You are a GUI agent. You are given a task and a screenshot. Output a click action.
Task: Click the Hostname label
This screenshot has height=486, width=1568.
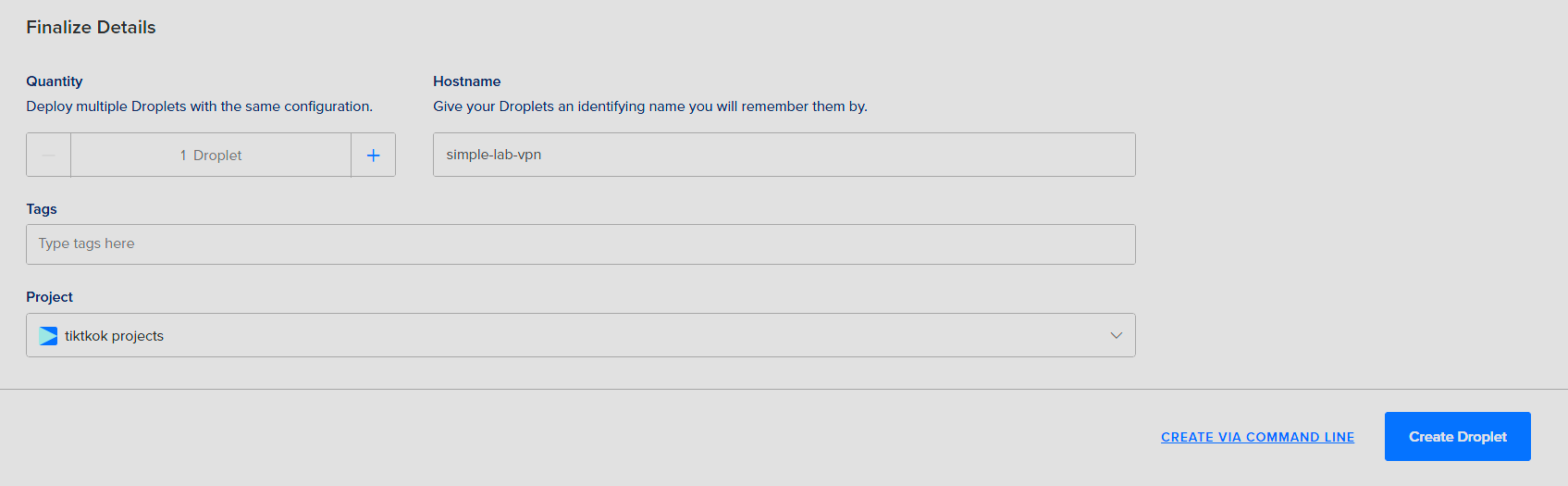[466, 81]
